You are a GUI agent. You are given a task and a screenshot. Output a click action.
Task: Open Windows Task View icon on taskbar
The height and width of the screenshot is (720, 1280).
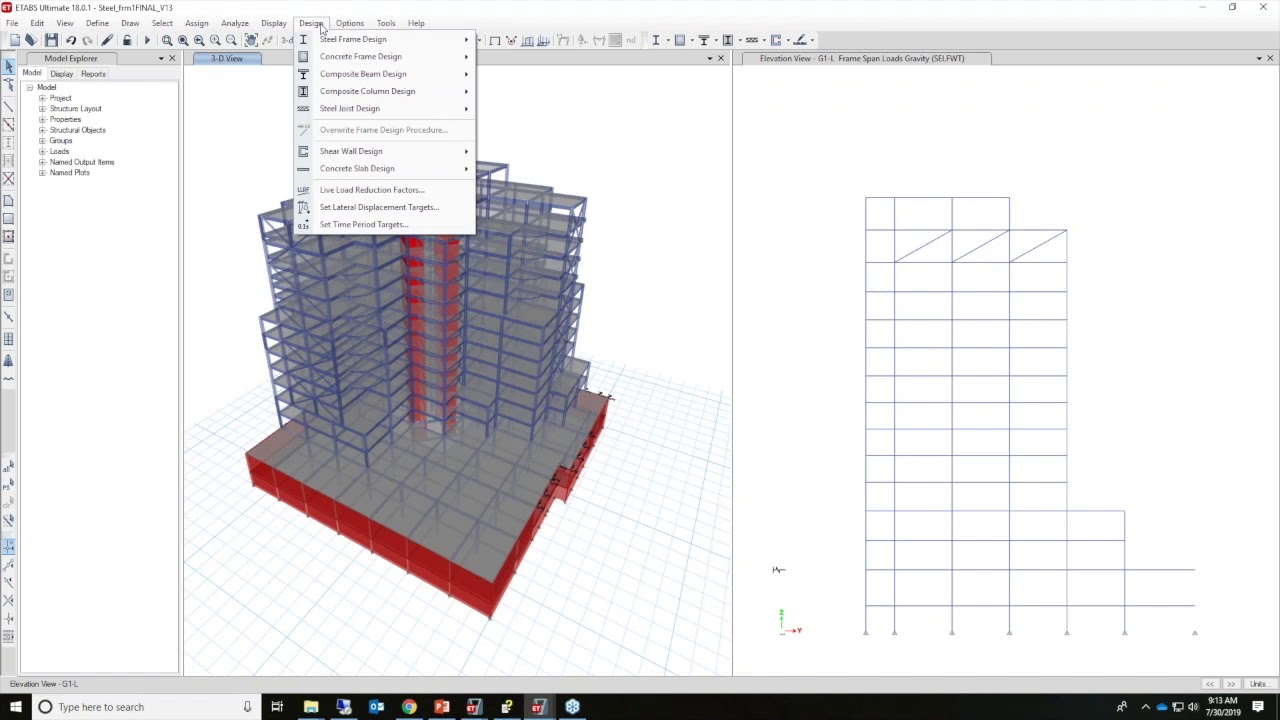277,707
